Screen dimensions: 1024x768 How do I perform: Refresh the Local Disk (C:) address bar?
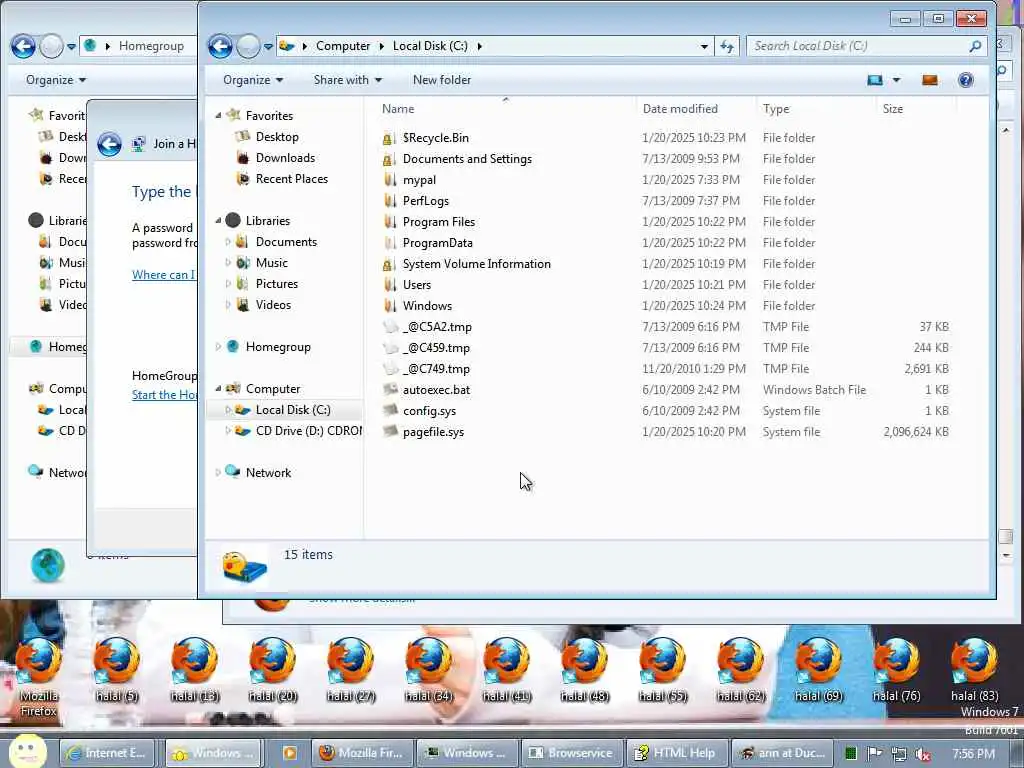point(727,46)
